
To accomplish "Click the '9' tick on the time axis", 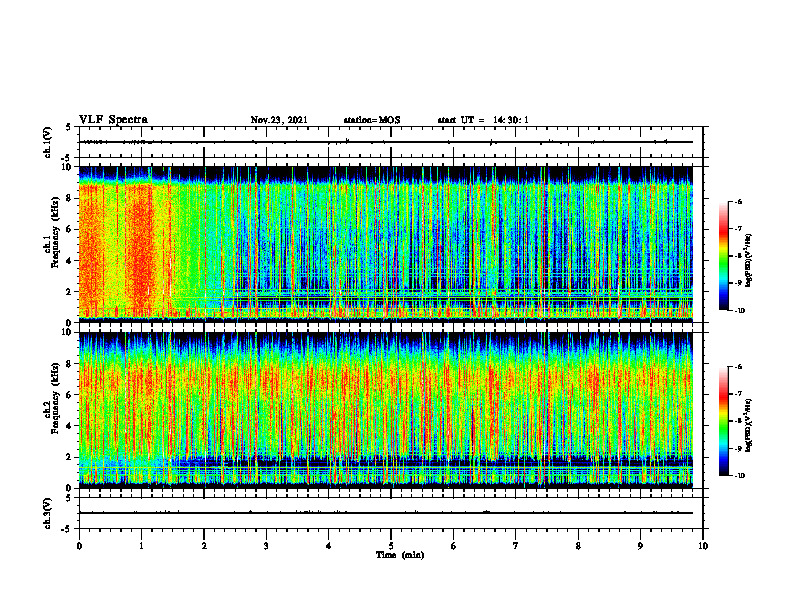I will [640, 546].
